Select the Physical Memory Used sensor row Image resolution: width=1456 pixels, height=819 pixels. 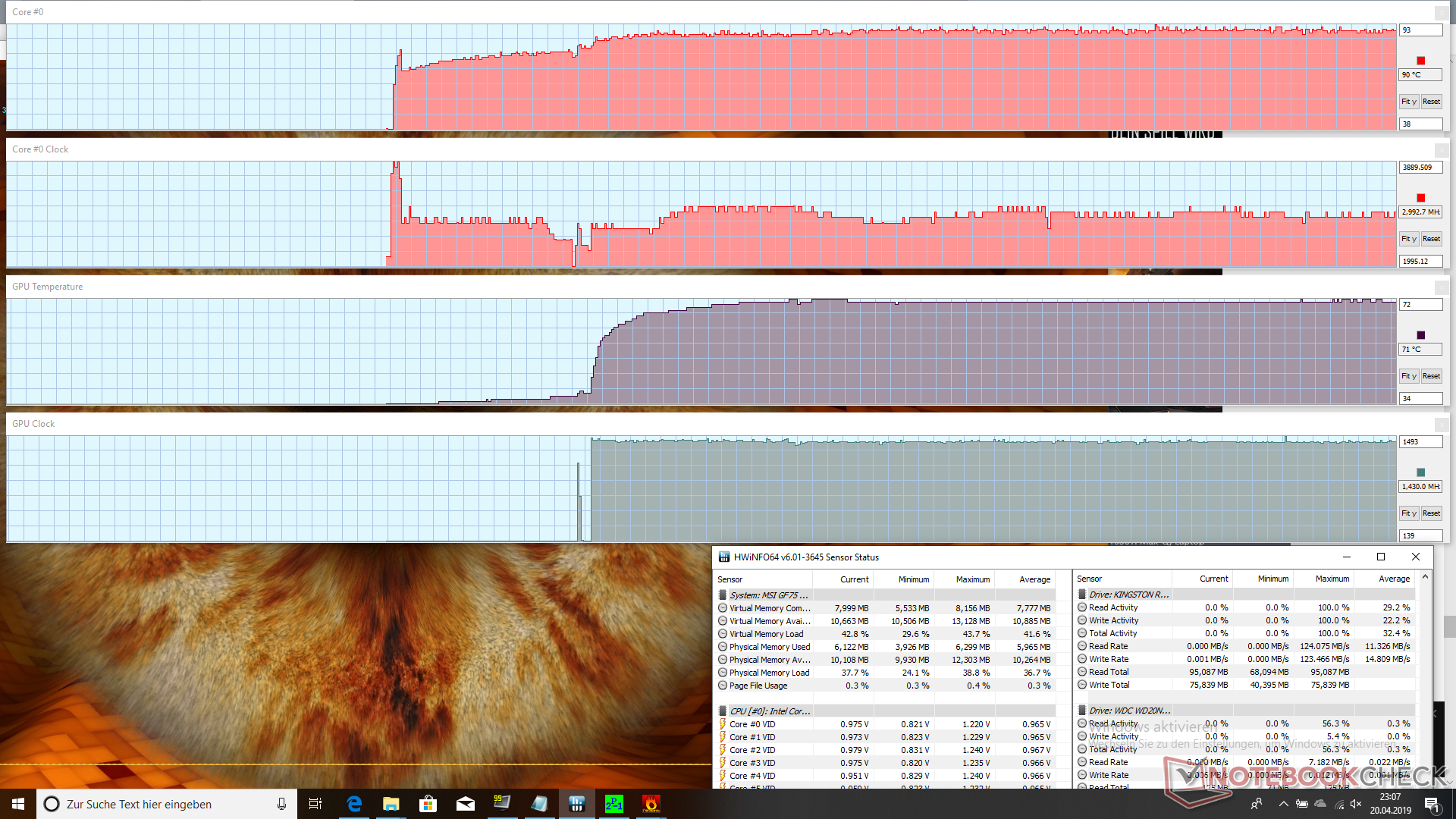769,647
